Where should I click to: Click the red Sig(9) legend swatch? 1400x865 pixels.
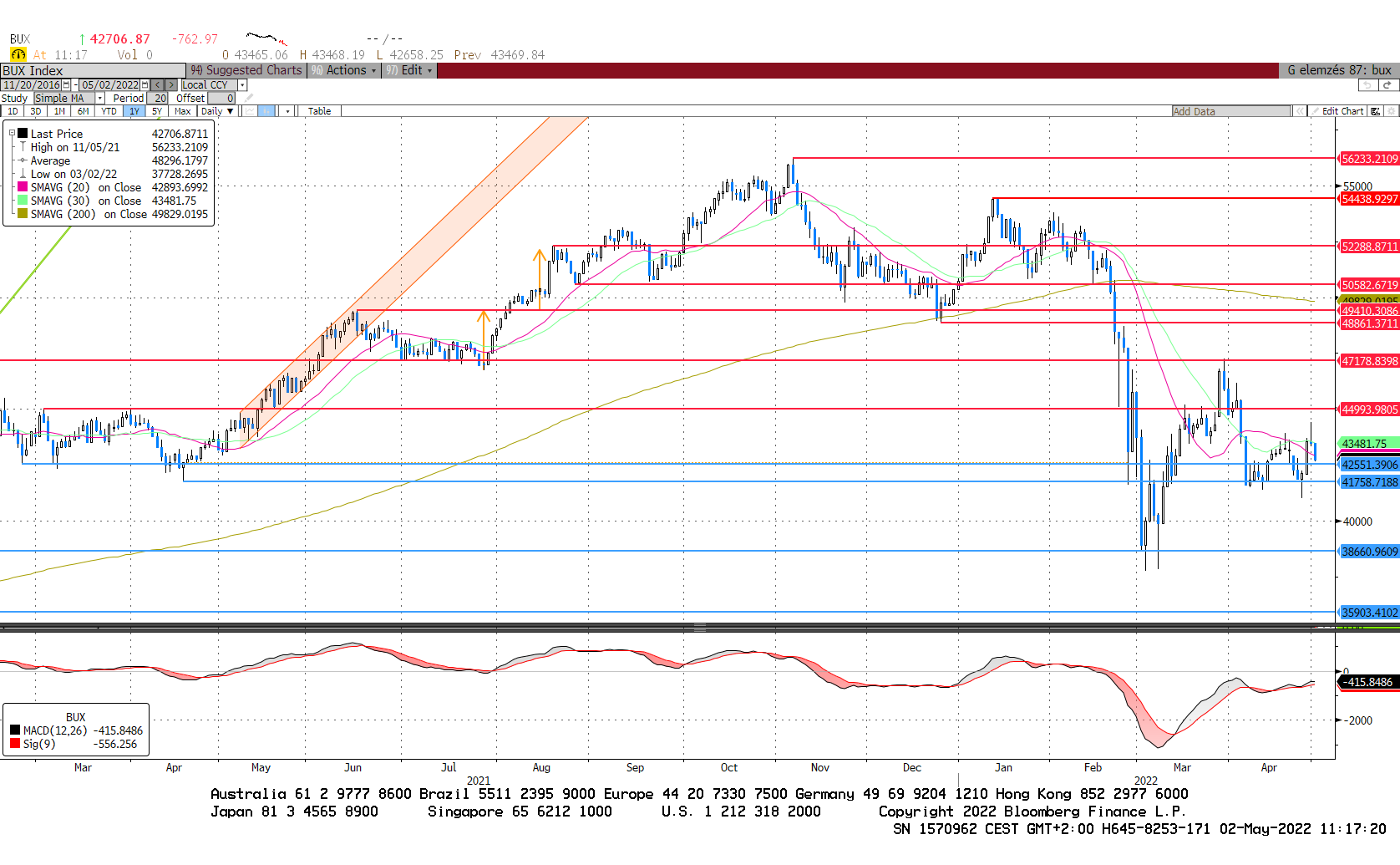click(15, 744)
